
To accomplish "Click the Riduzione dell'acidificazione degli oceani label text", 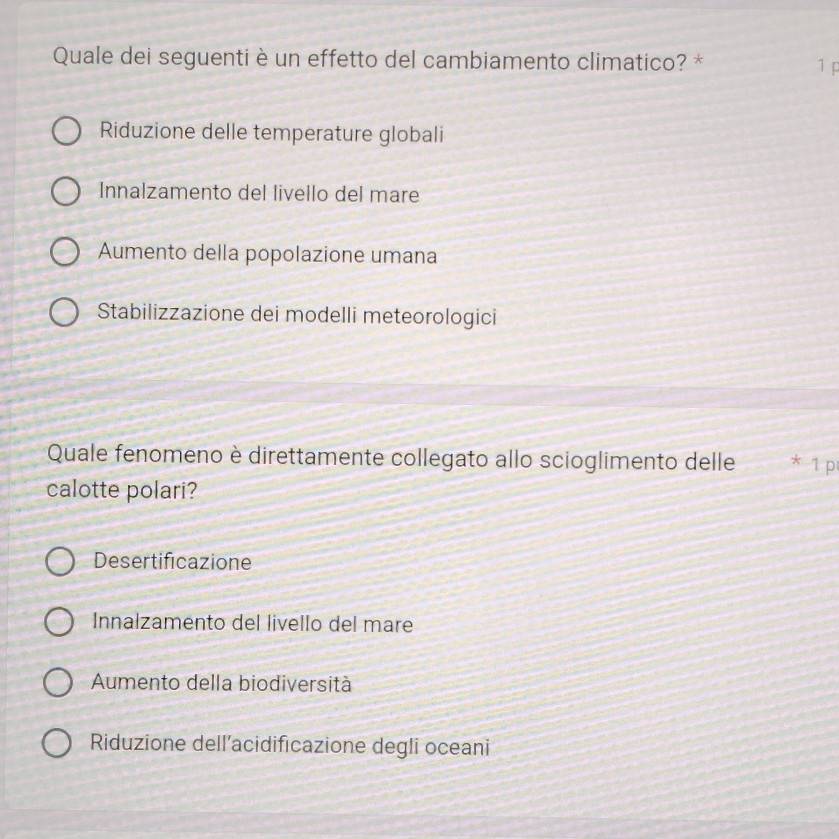I will point(289,745).
